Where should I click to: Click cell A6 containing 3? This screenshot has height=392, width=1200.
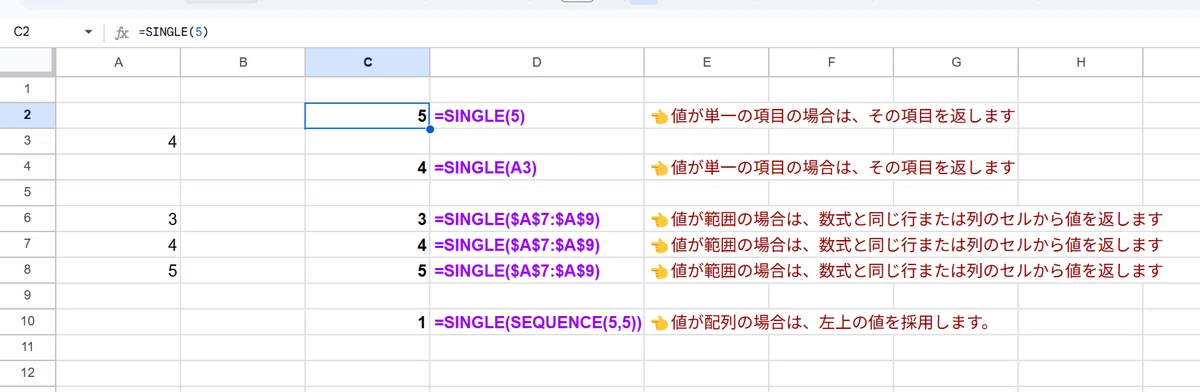[x=118, y=219]
